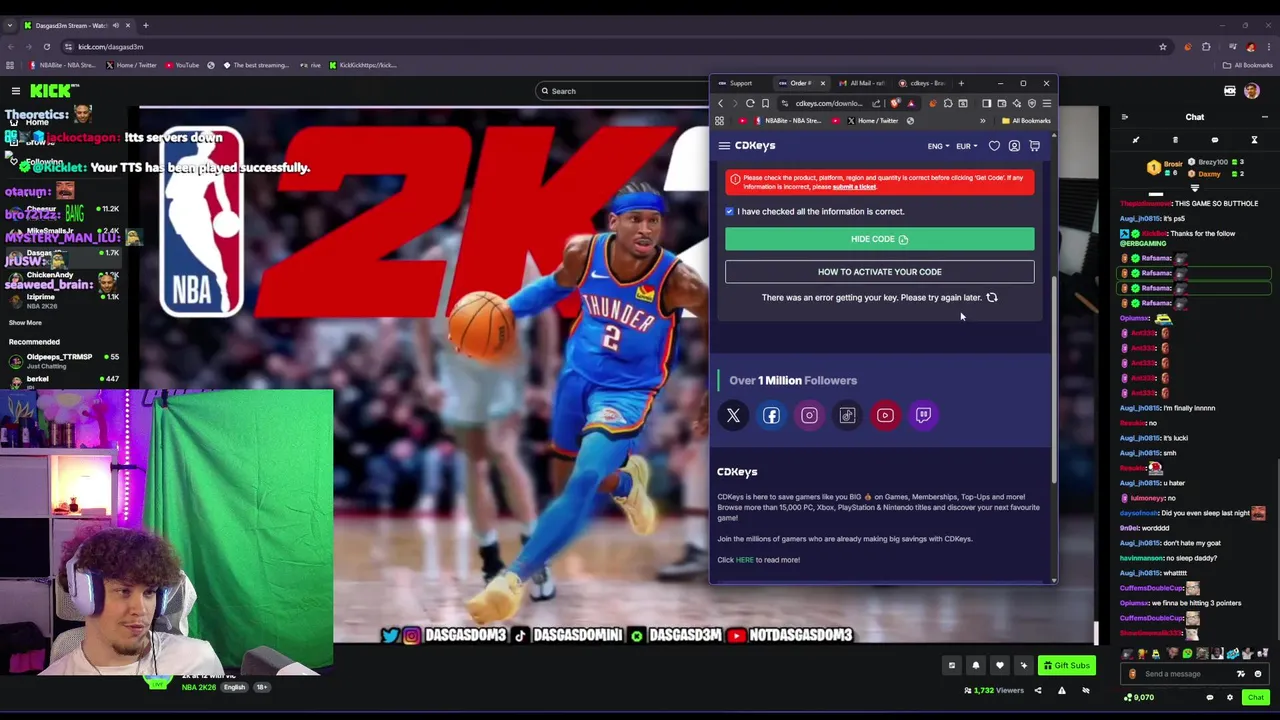Viewport: 1280px width, 720px height.
Task: Open the stream notifications bell
Action: (976, 665)
